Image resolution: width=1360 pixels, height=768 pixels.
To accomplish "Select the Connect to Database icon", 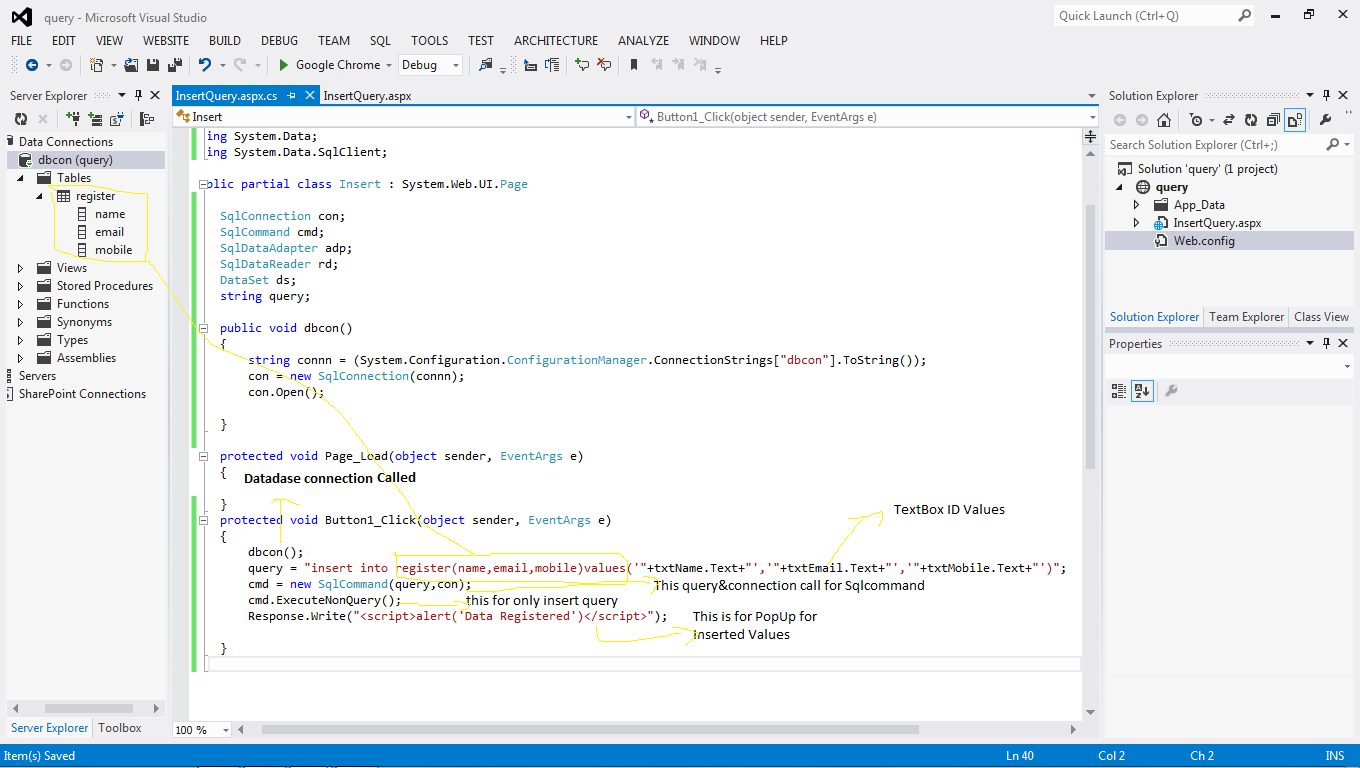I will click(74, 117).
